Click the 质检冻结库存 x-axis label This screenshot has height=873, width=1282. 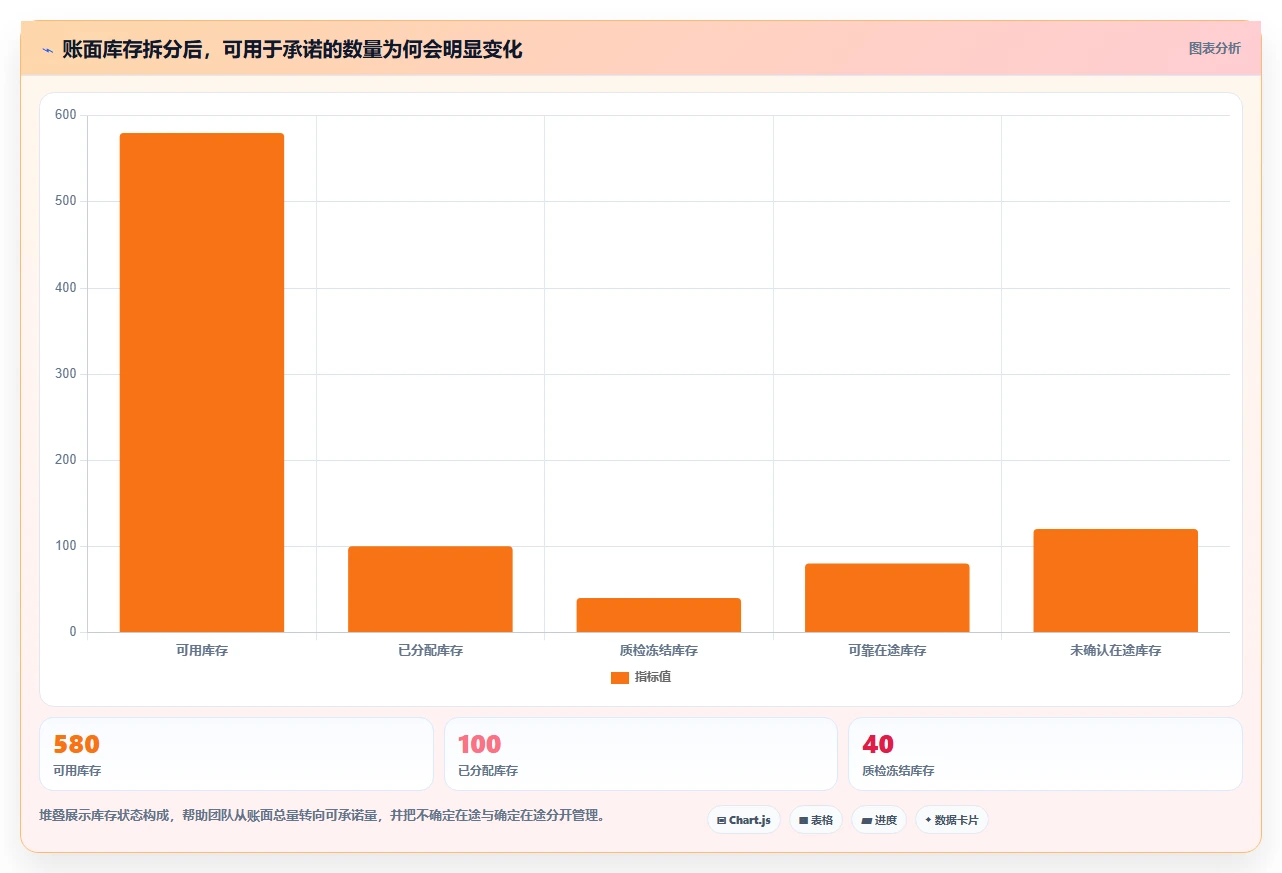659,650
